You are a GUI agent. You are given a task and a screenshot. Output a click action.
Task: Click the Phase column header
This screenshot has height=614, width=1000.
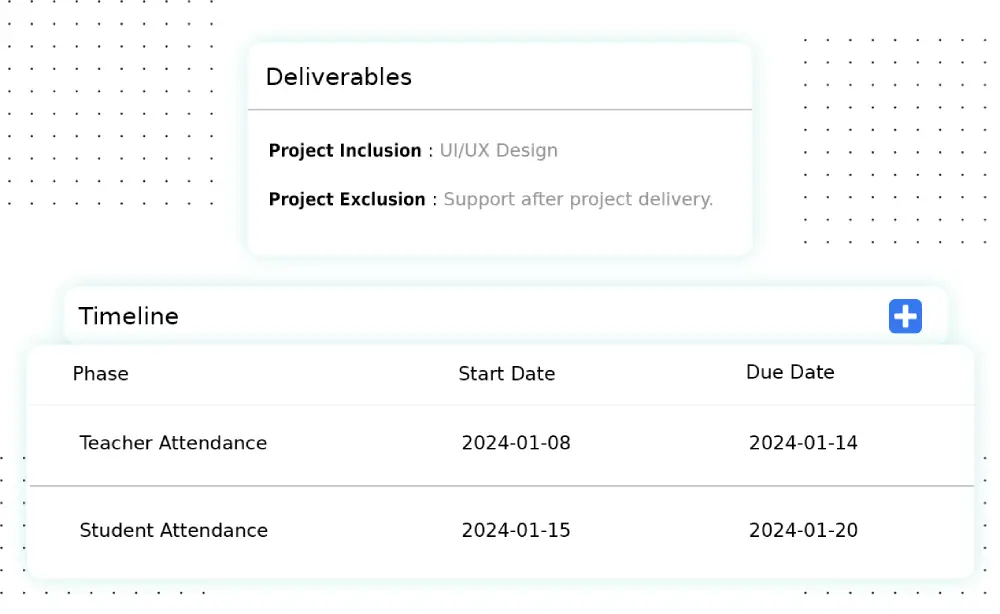pos(101,374)
